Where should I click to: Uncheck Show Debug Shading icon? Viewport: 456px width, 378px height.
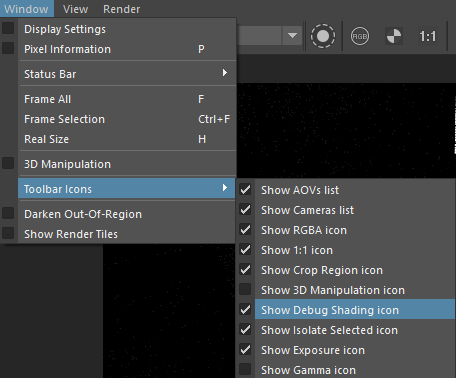(245, 309)
